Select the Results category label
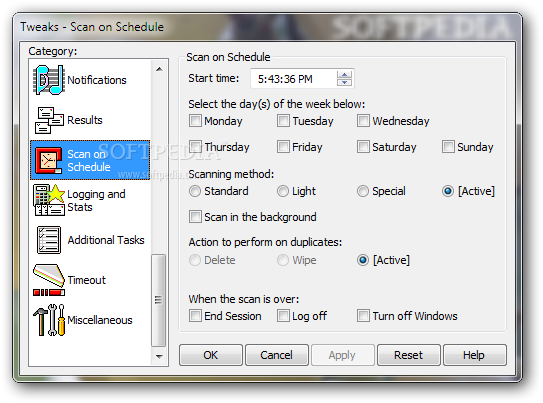Screen dimensions: 543x403 pyautogui.click(x=85, y=120)
